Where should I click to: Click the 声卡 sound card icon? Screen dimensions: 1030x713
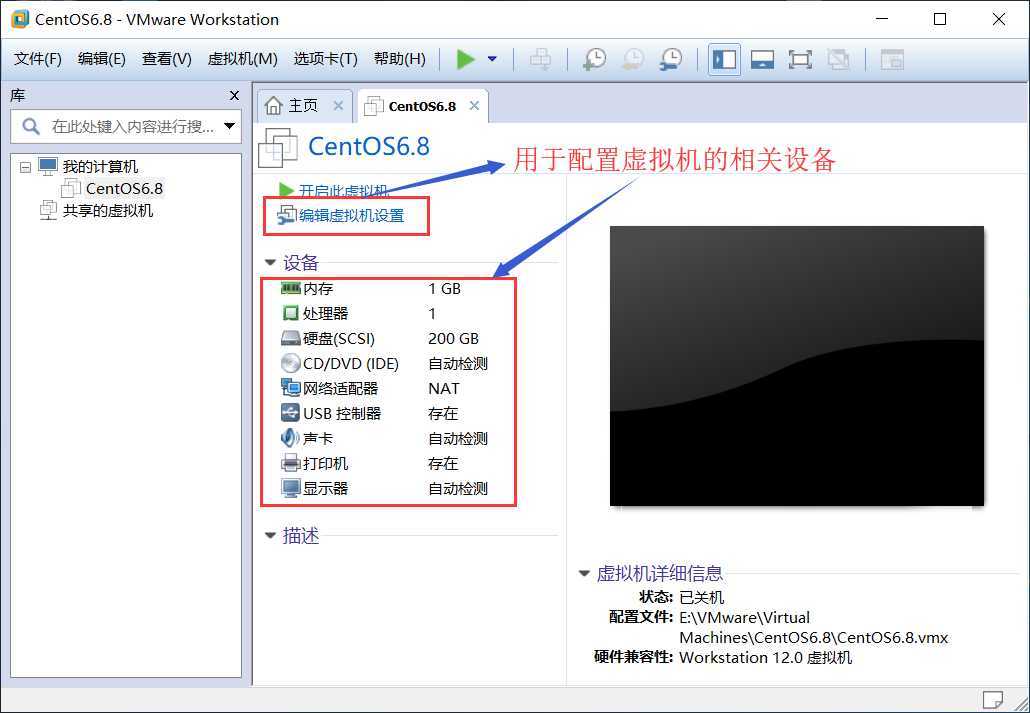[x=290, y=438]
